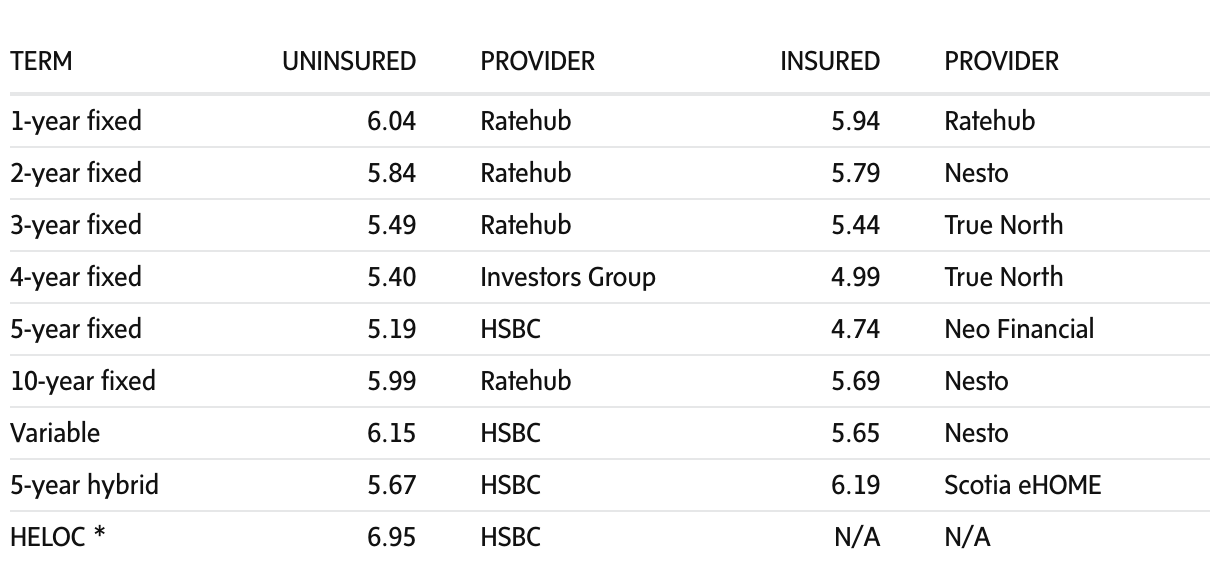
Task: Click the HELOC uninsured rate 6.95
Action: pos(392,537)
